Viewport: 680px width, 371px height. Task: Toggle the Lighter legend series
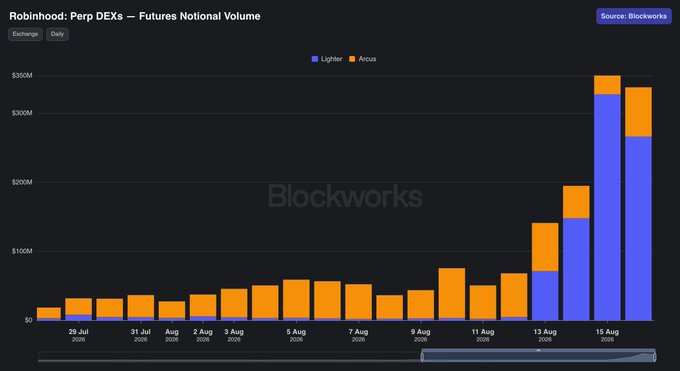coord(327,59)
